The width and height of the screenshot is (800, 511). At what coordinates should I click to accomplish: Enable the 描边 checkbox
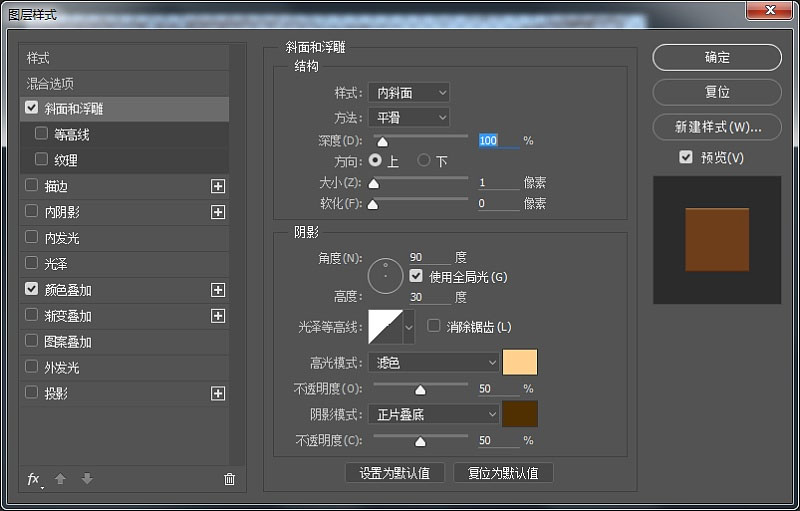pyautogui.click(x=32, y=185)
